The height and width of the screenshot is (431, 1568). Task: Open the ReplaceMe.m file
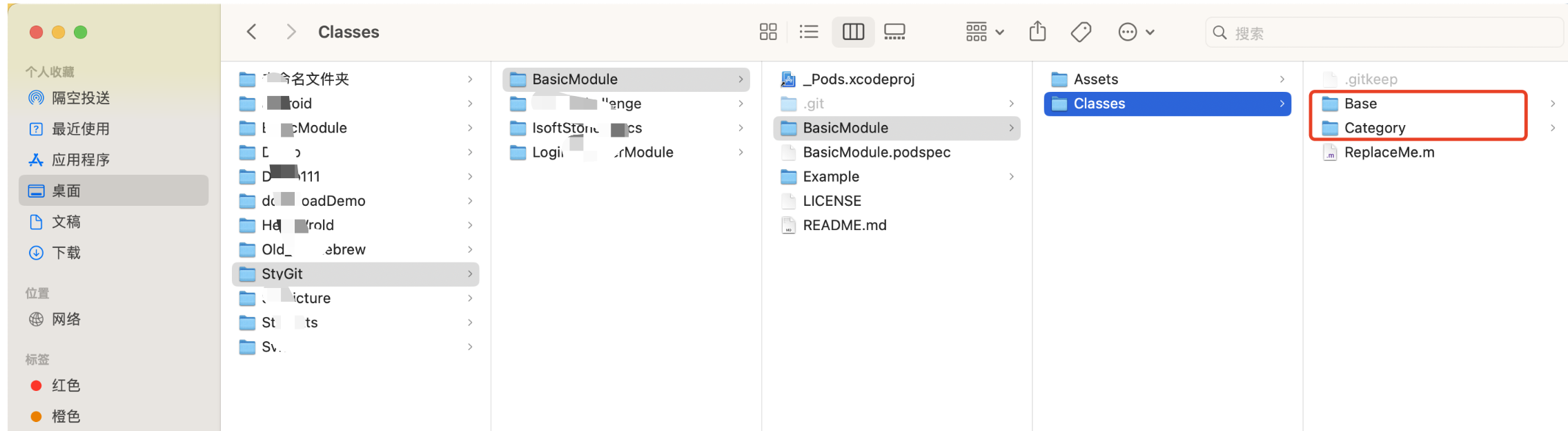coord(1389,153)
